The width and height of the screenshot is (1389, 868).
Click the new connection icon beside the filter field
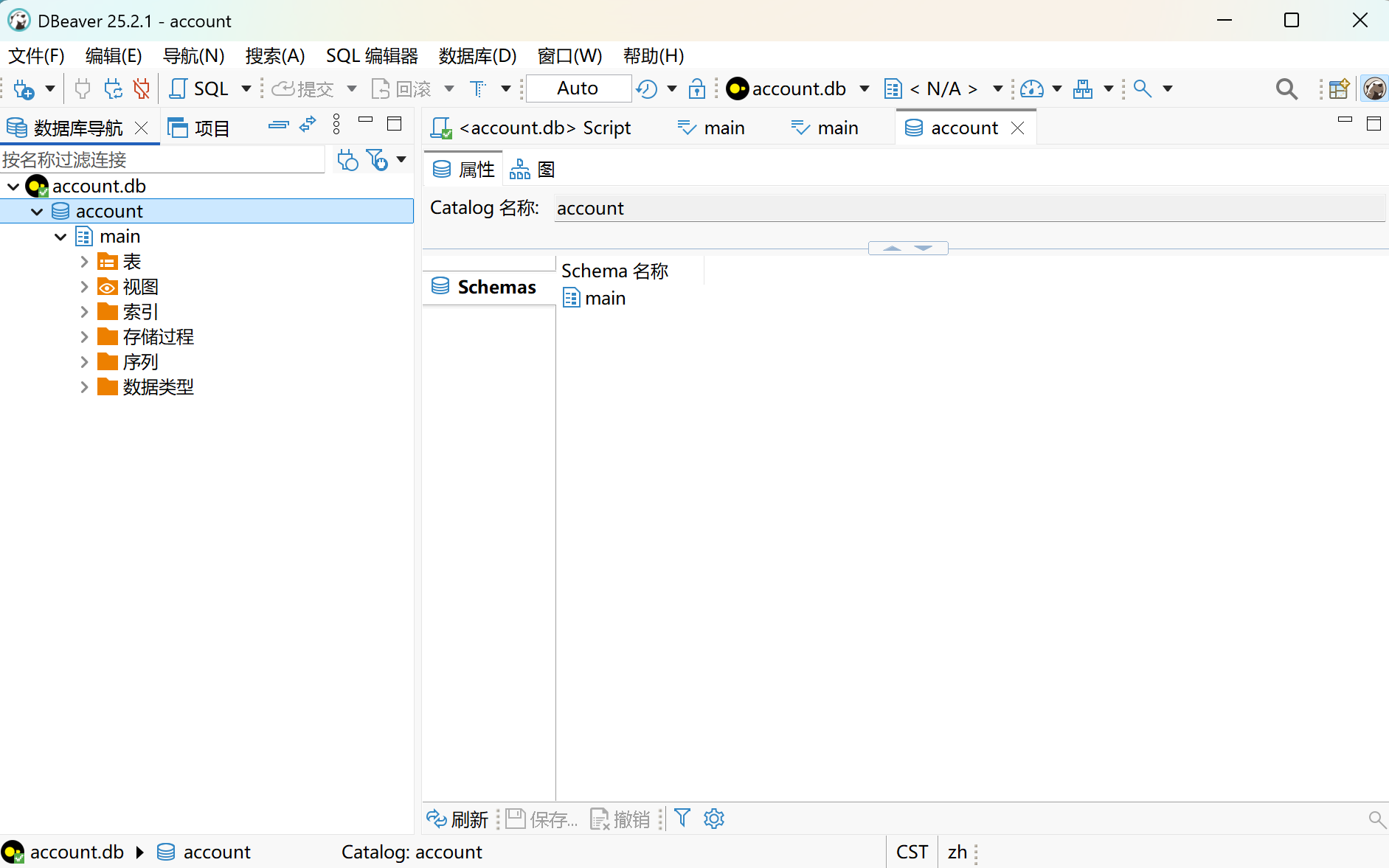347,159
